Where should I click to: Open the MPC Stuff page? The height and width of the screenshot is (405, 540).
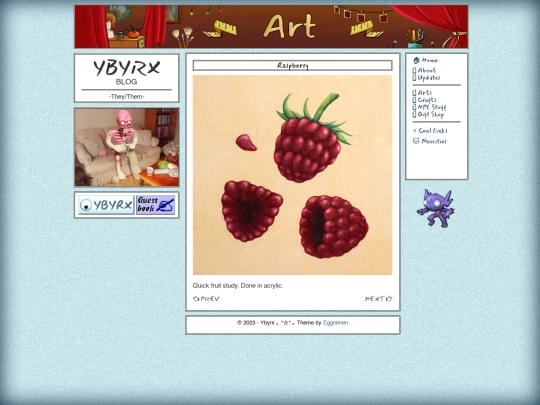click(x=432, y=107)
